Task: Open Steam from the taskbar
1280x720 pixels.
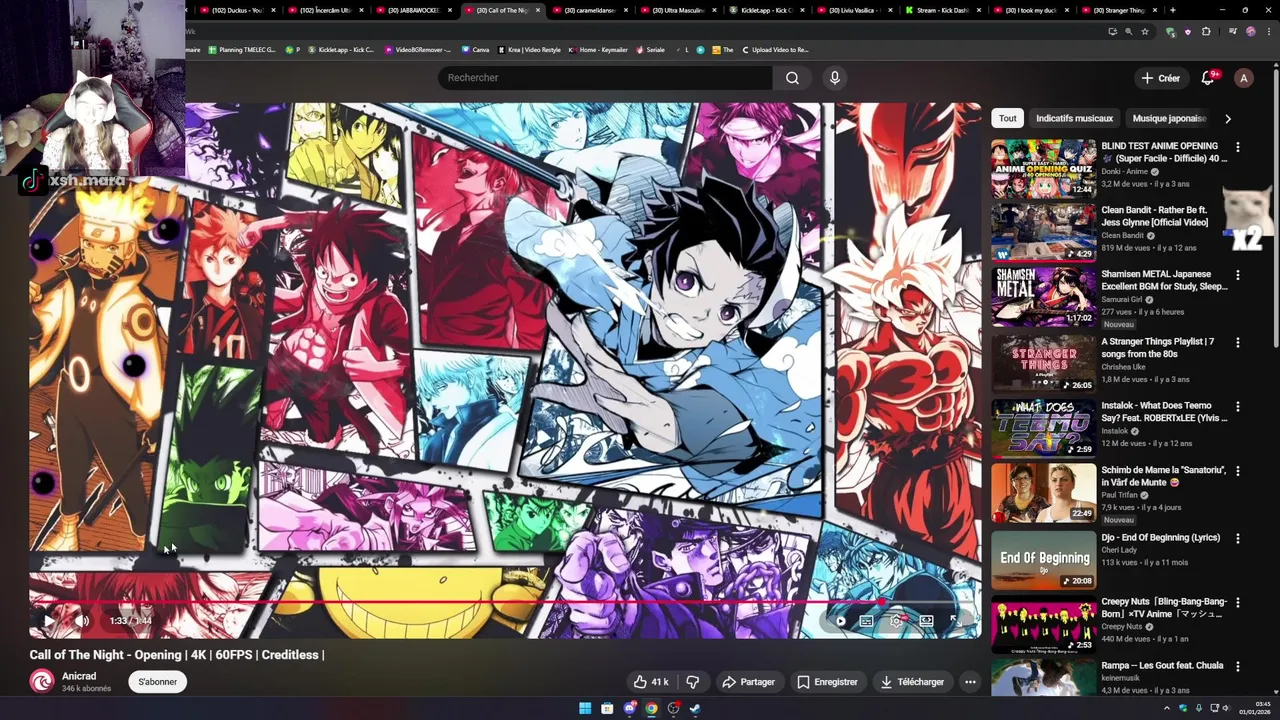Action: pos(695,709)
